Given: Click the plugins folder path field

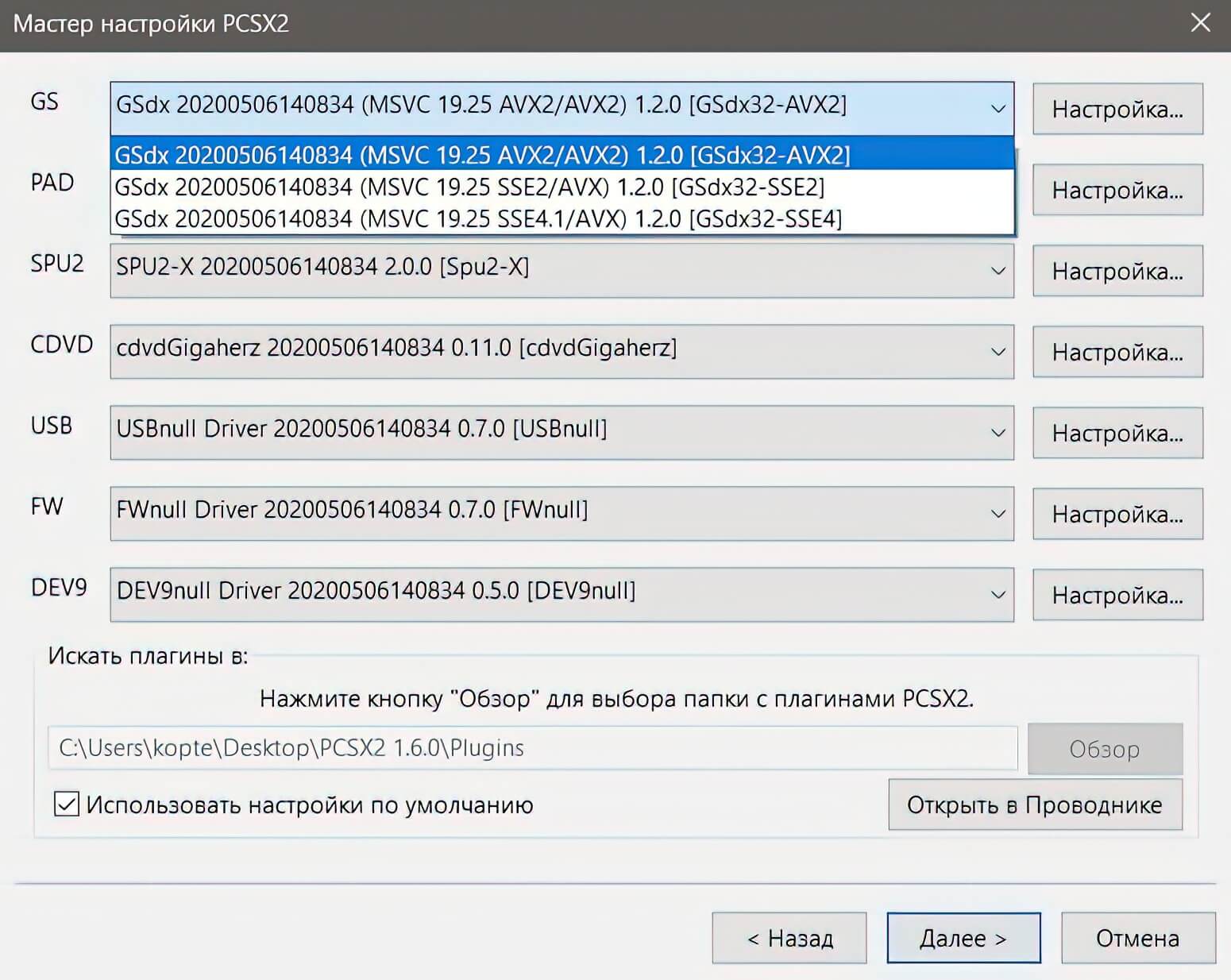Looking at the screenshot, I should pyautogui.click(x=533, y=748).
